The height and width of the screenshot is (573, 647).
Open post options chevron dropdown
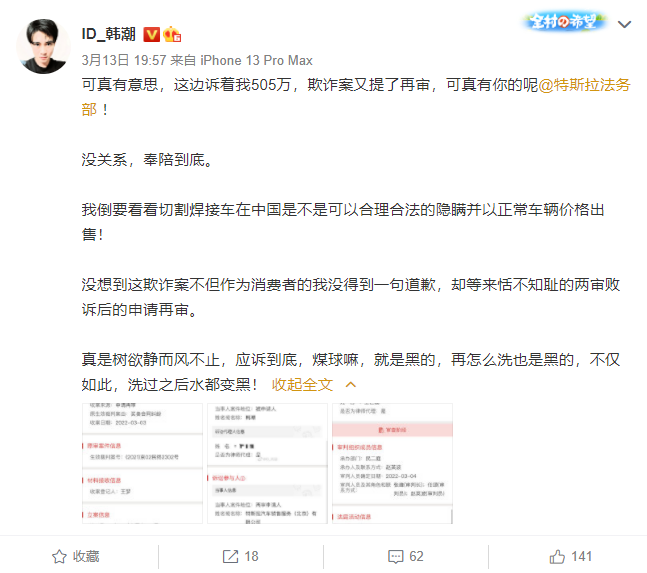coord(624,24)
